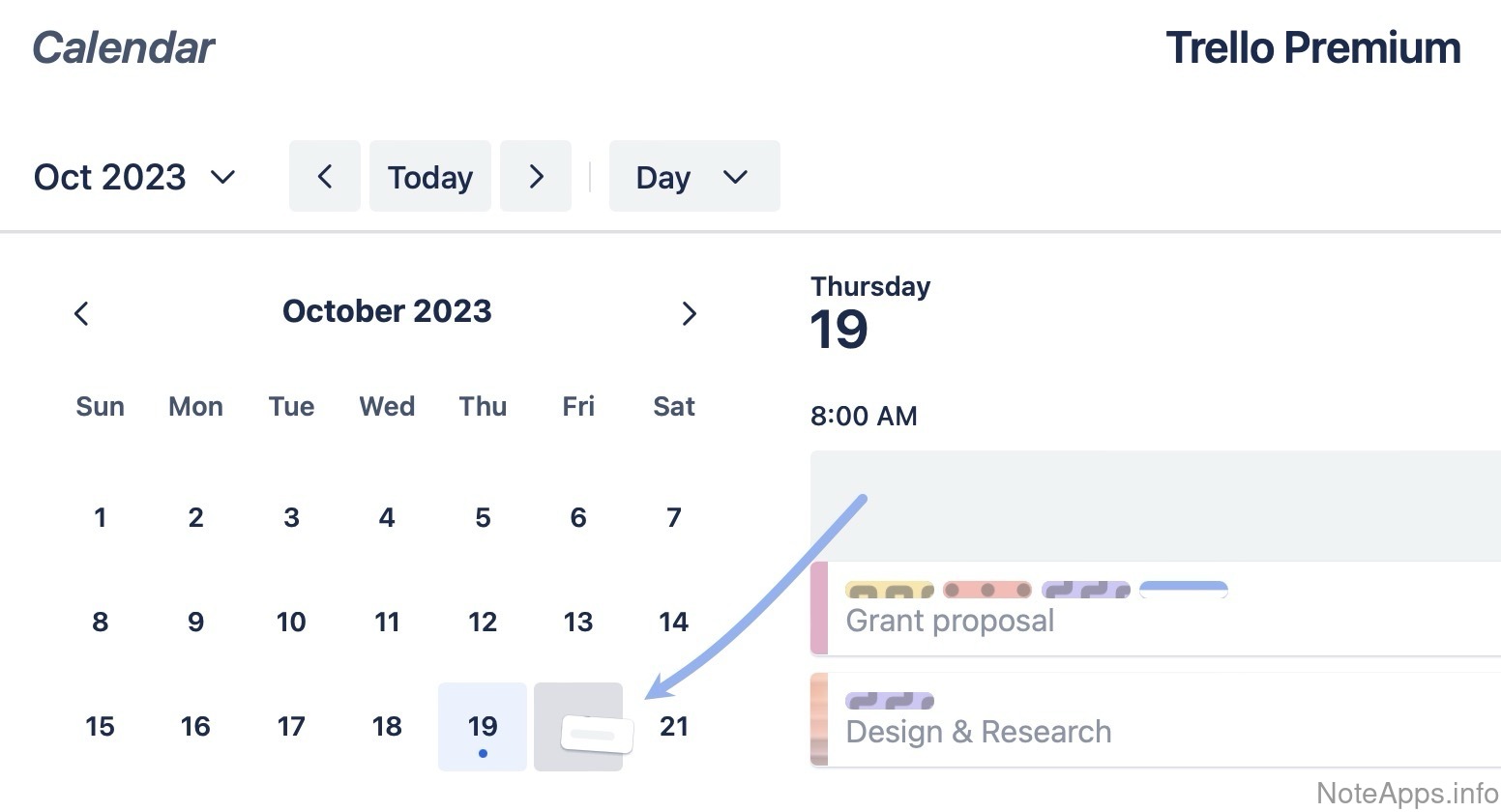The image size is (1501, 812).
Task: Click the yellow label on Grant proposal
Action: tap(889, 590)
